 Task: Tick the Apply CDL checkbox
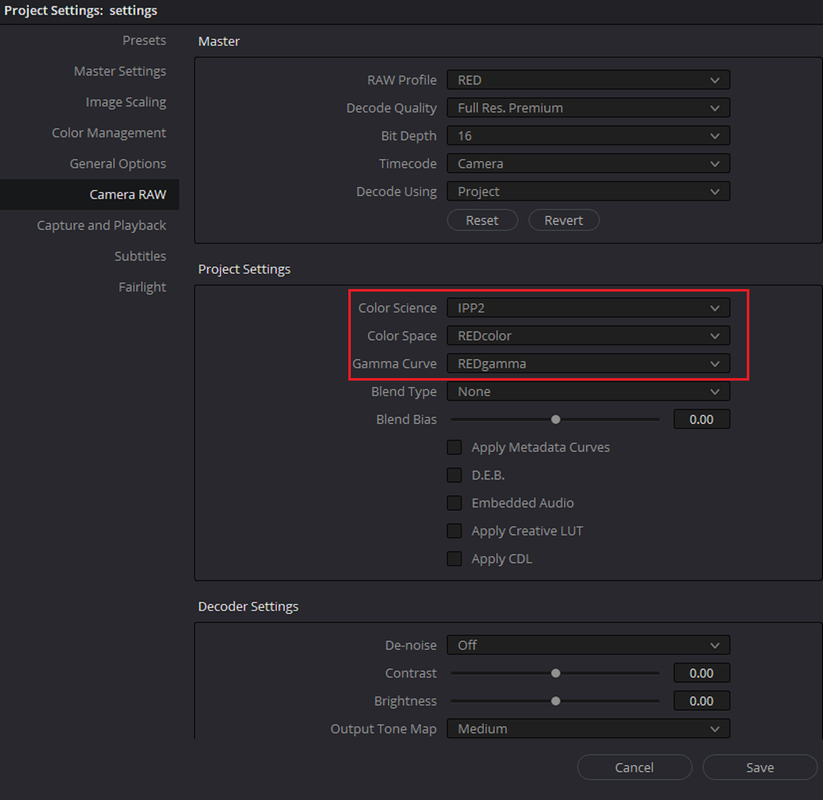tap(455, 559)
